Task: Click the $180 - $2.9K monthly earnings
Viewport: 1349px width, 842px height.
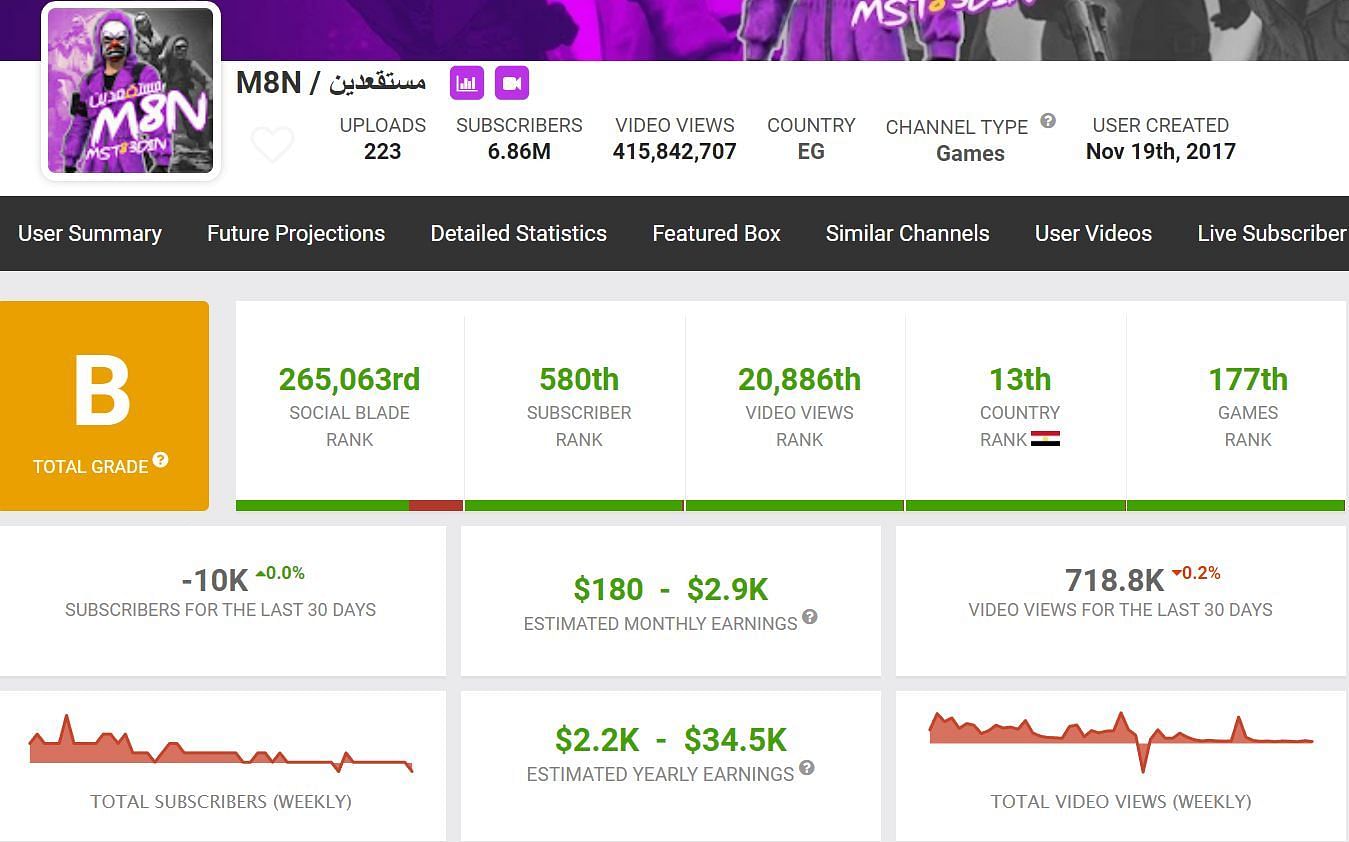Action: click(x=670, y=589)
